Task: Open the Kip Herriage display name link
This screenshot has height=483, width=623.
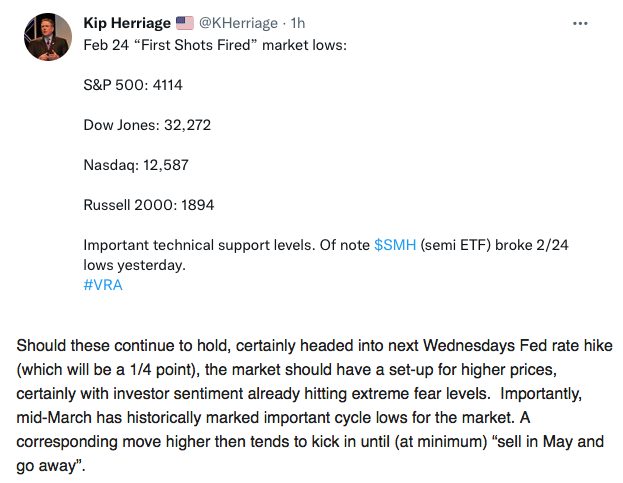Action: point(127,23)
